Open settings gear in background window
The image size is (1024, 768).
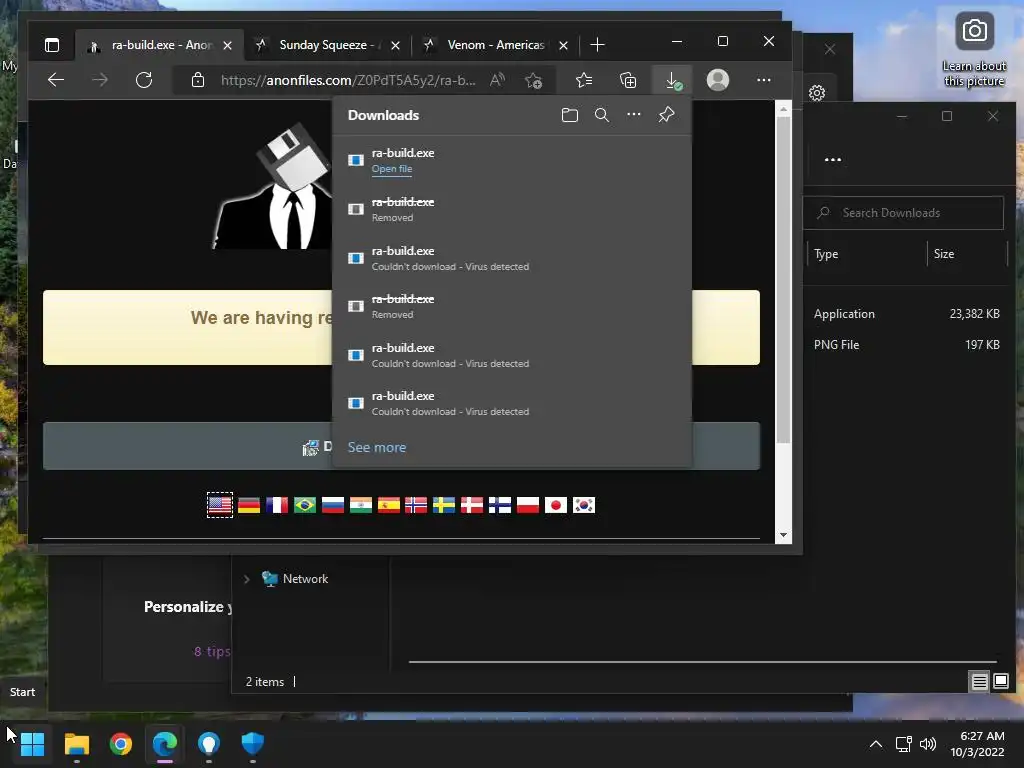pyautogui.click(x=817, y=93)
